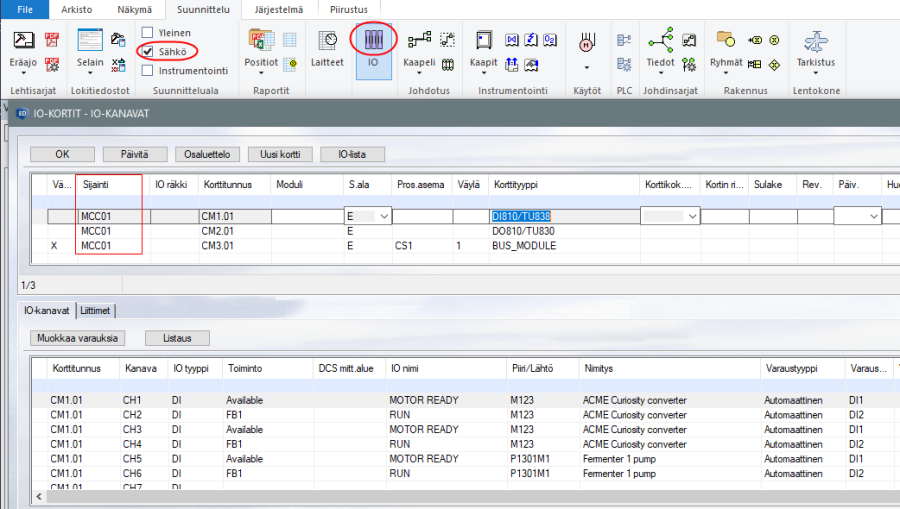Open the Eräajo batch run icon
The image size is (900, 509).
(x=24, y=40)
